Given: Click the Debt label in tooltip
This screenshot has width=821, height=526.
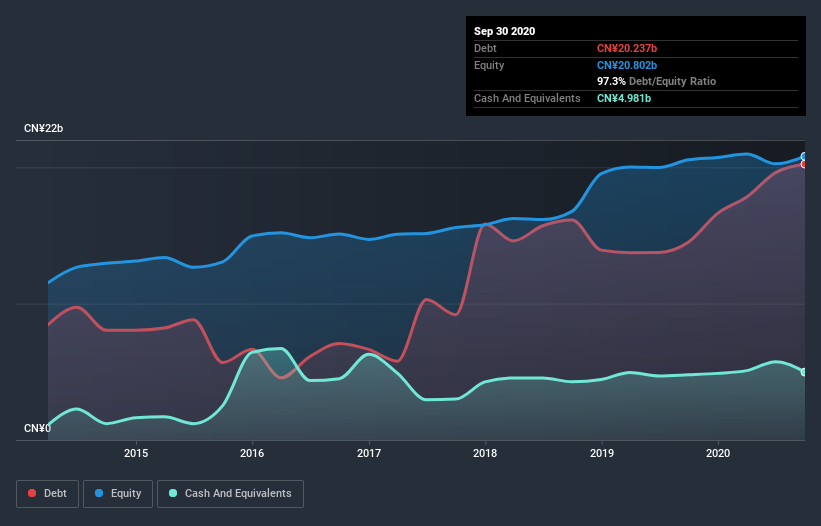Looking at the screenshot, I should 485,48.
